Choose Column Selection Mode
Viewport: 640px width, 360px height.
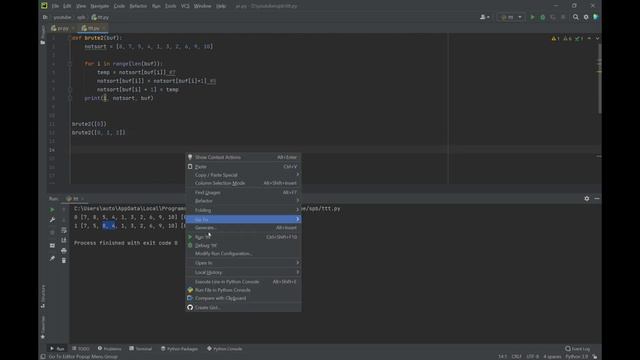[x=243, y=183]
